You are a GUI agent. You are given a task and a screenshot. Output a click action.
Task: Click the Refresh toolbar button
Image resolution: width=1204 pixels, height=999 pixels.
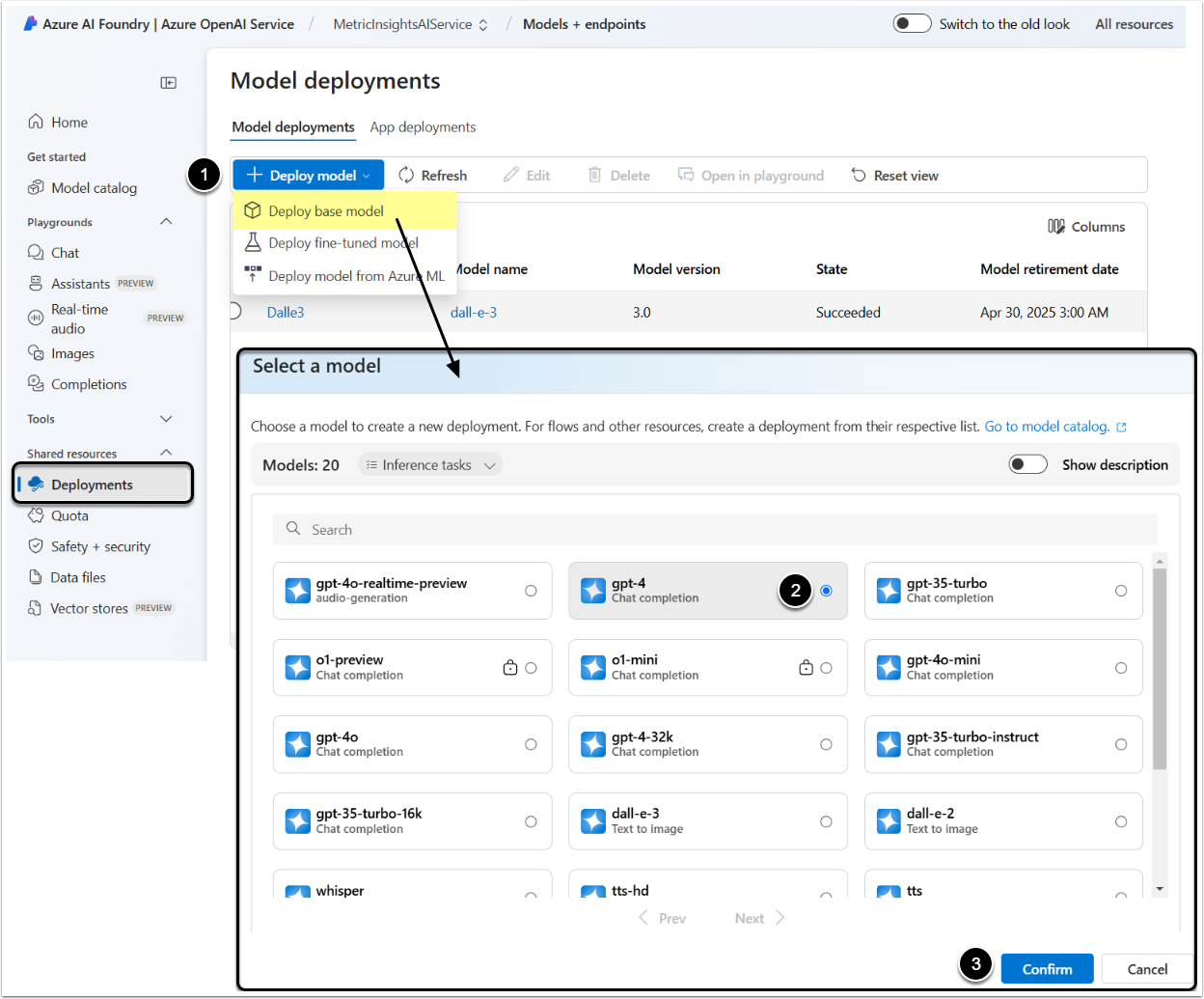[x=433, y=176]
